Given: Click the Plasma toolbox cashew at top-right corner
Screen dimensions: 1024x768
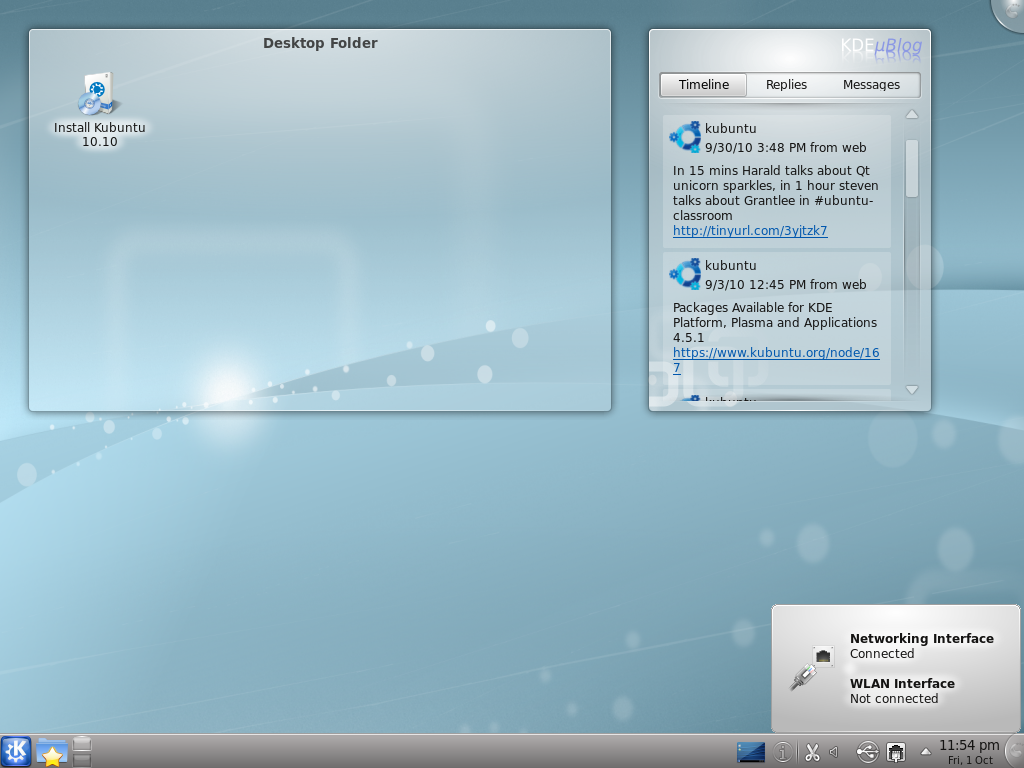Looking at the screenshot, I should coord(1009,12).
